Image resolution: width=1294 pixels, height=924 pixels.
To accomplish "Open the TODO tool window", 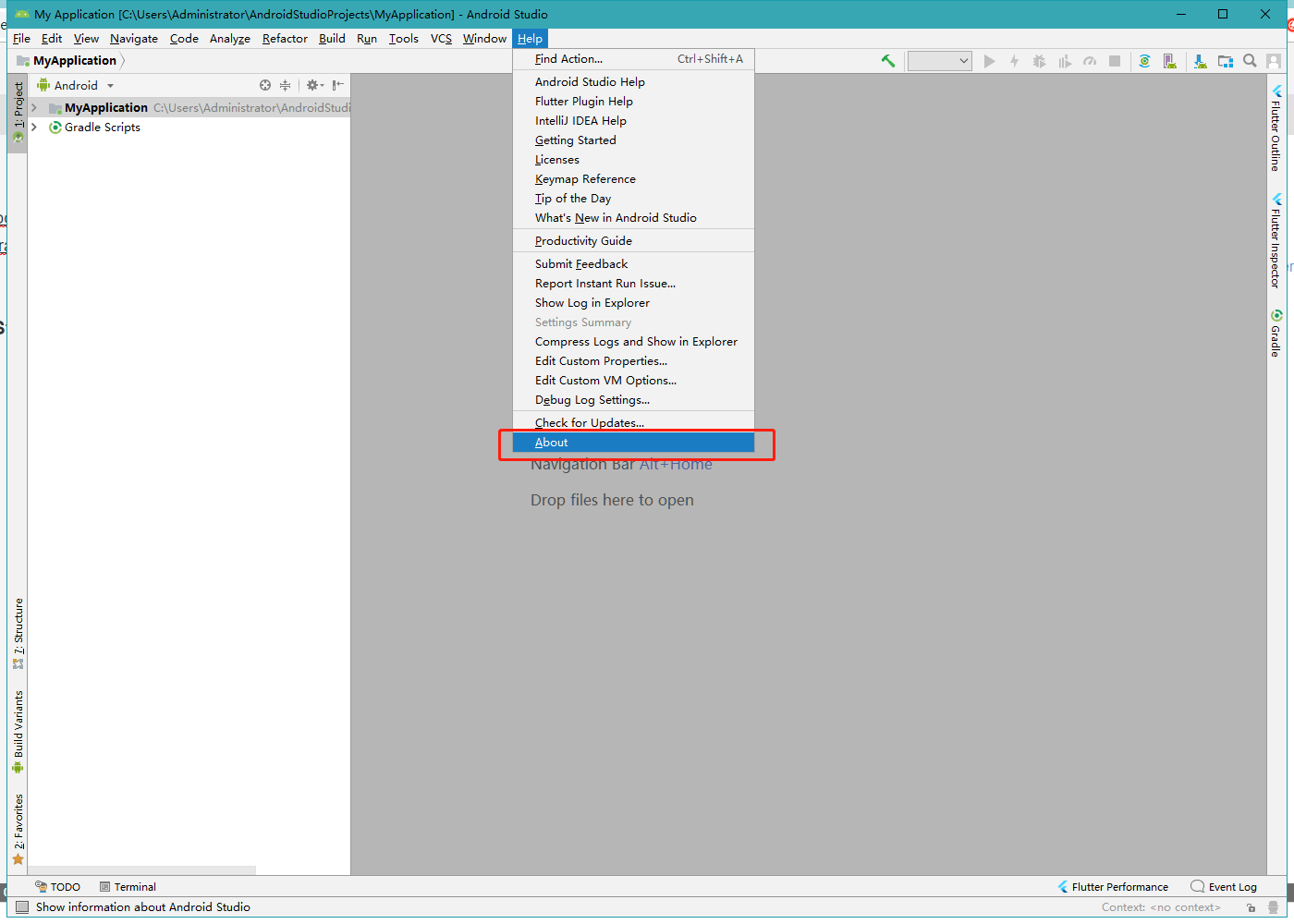I will tap(57, 887).
